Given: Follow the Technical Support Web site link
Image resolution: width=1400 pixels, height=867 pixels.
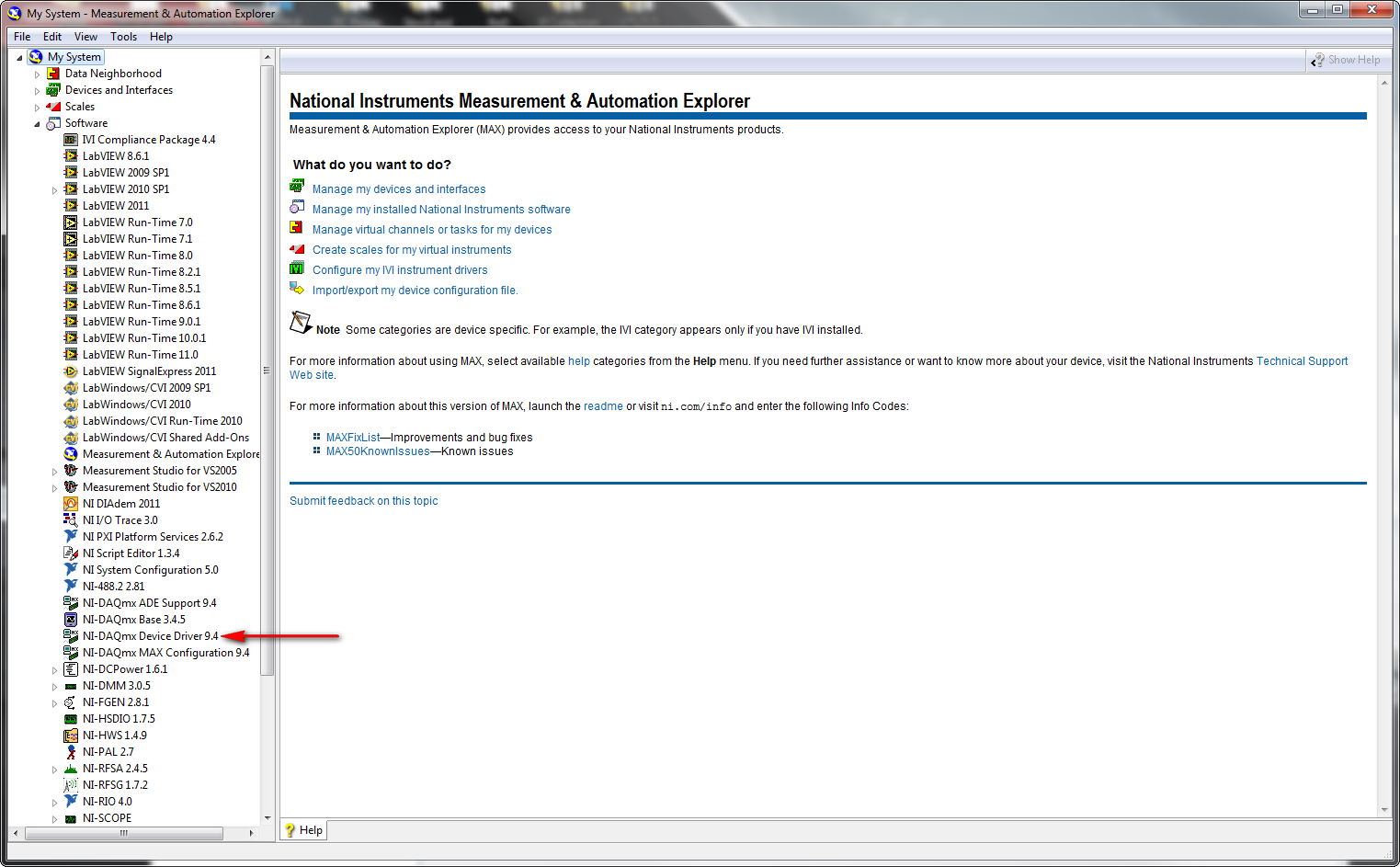Looking at the screenshot, I should coord(1302,361).
